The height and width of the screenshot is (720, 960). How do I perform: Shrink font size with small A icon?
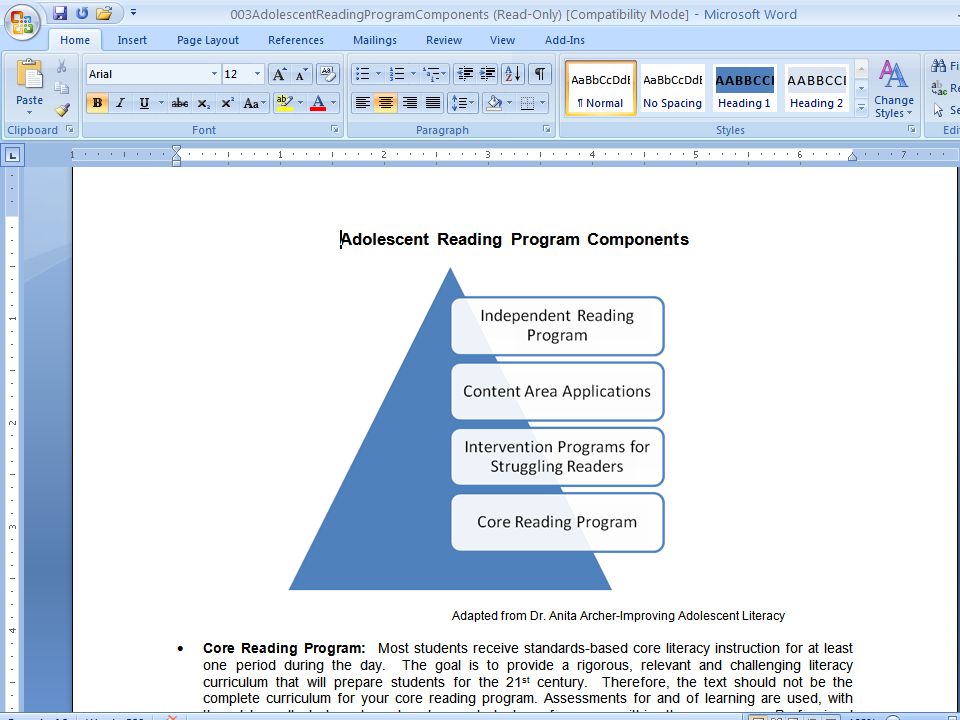[301, 74]
